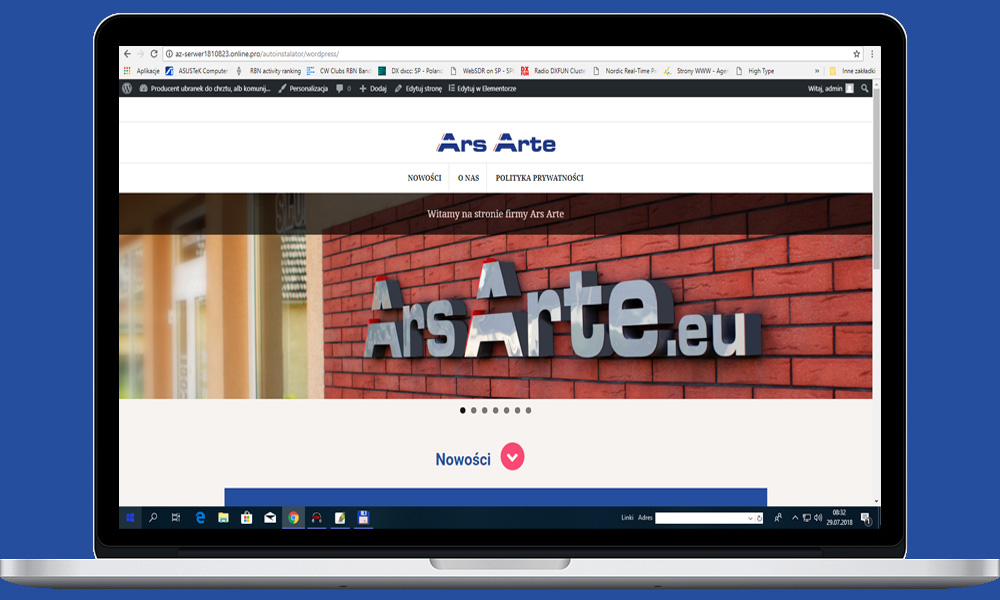Go to the NOWOŚCI menu item

(424, 178)
